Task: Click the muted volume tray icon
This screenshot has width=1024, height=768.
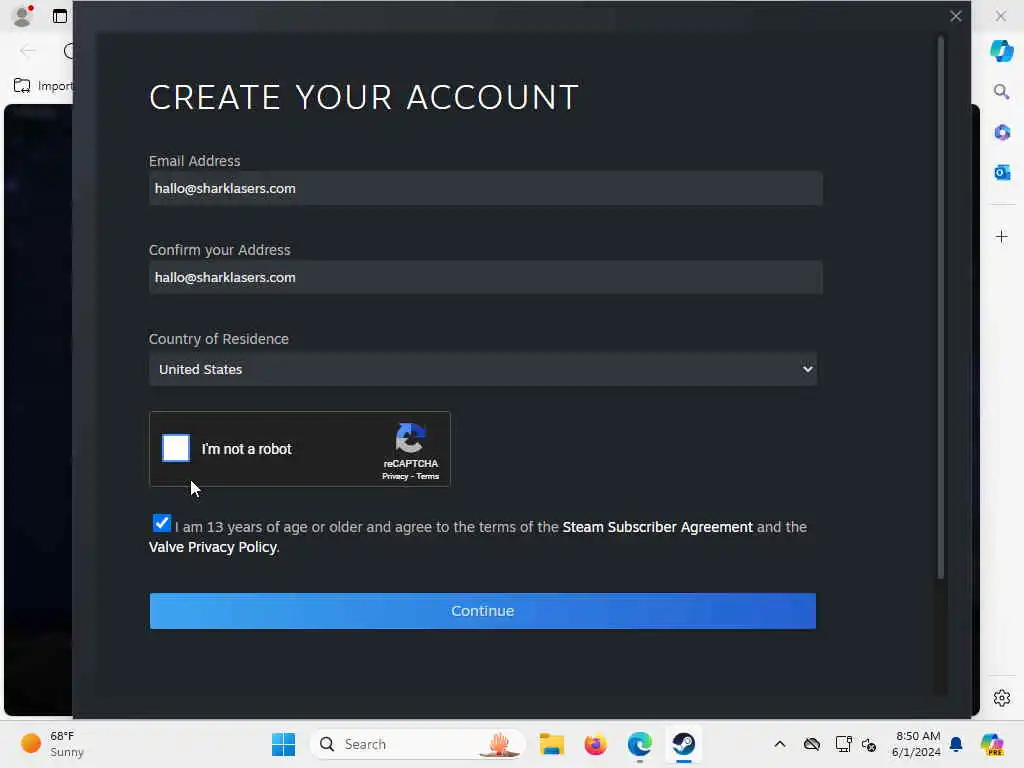Action: pyautogui.click(x=869, y=744)
